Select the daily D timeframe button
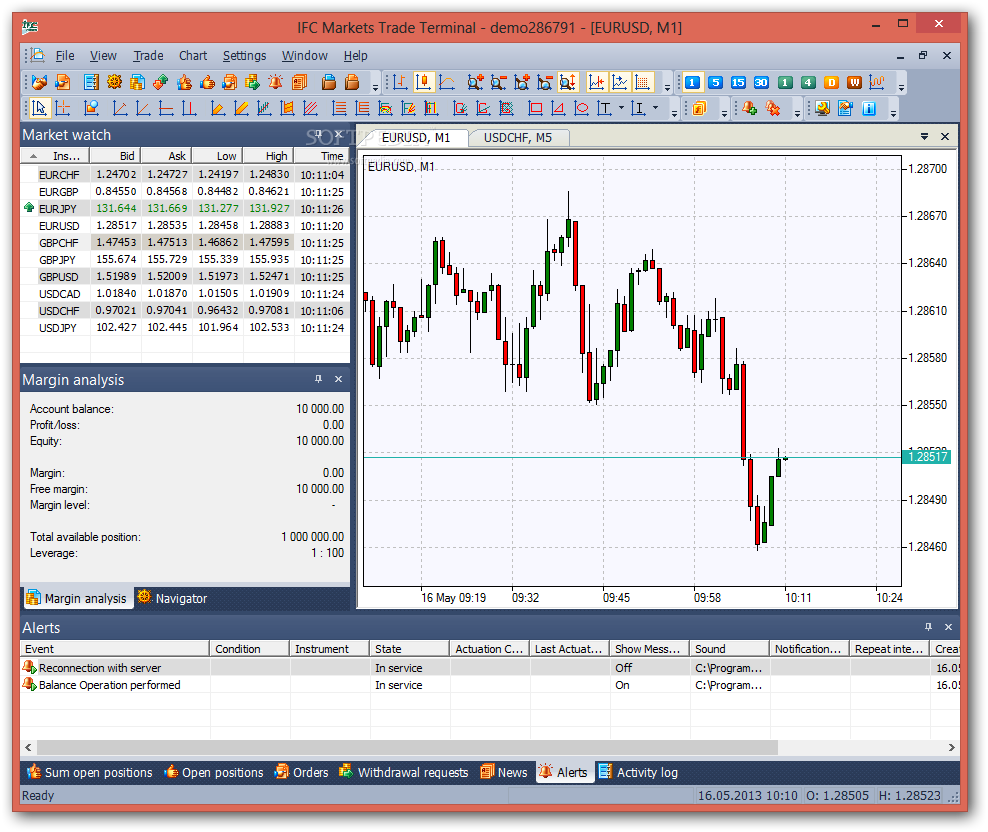988x832 pixels. (x=831, y=83)
